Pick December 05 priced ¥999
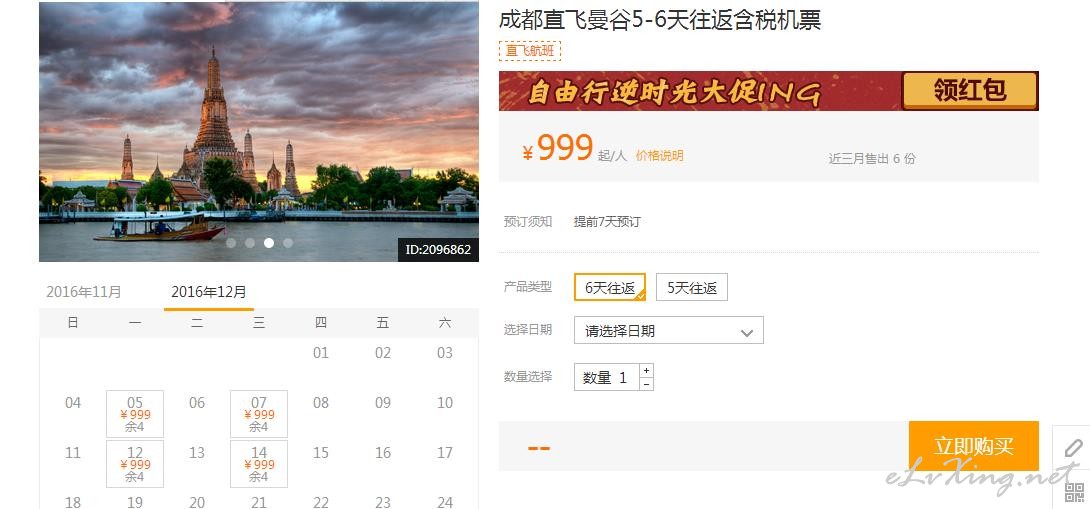This screenshot has width=1090, height=509. pyautogui.click(x=135, y=414)
